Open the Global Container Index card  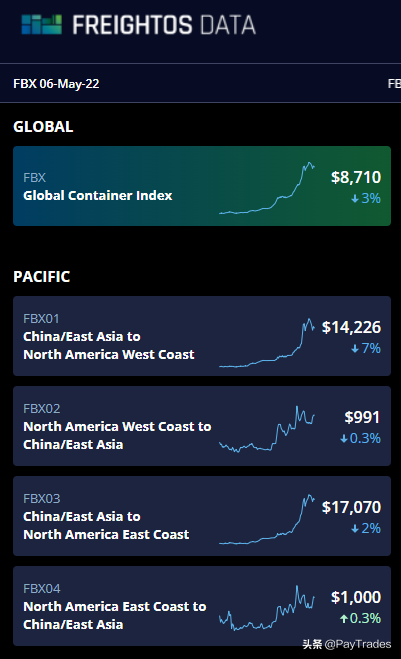click(x=202, y=186)
